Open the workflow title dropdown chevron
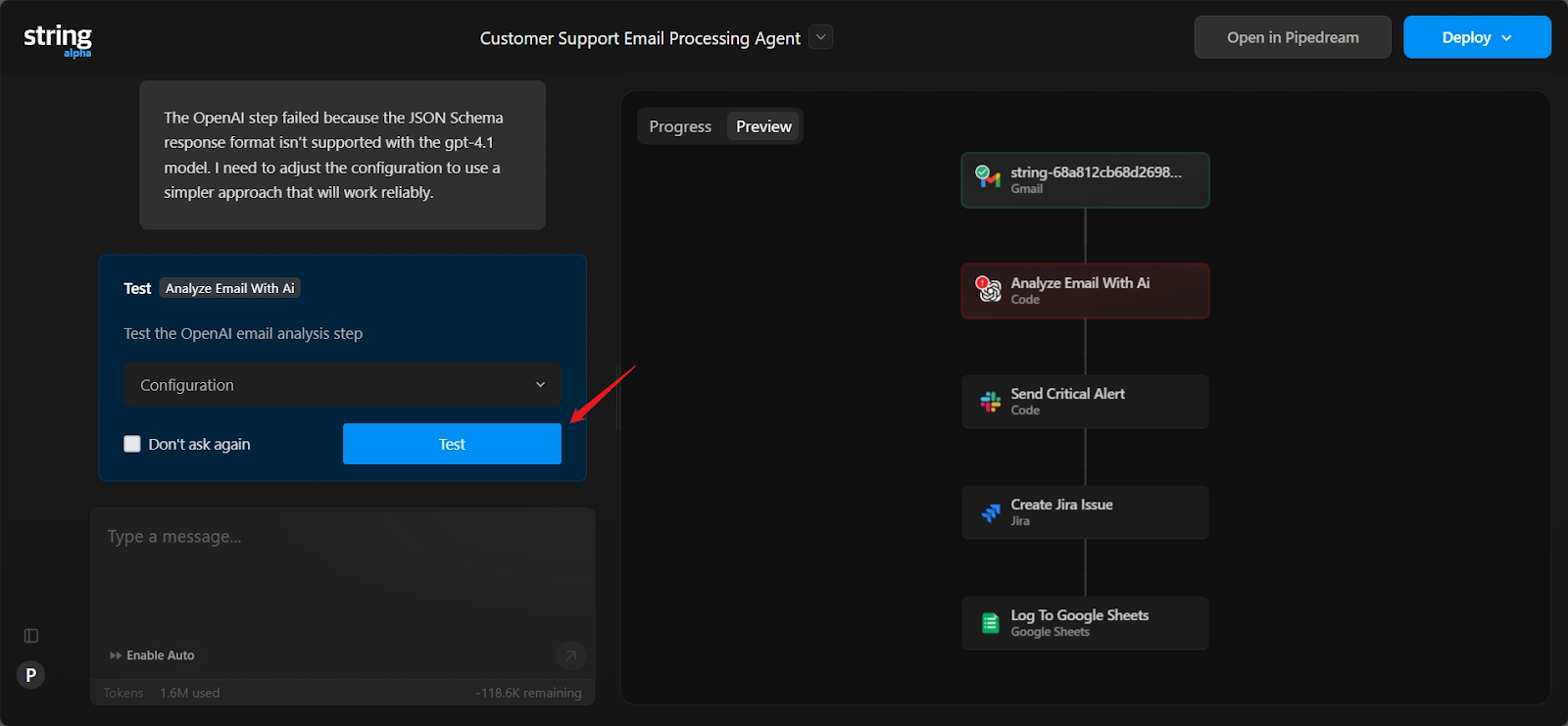 [x=821, y=37]
